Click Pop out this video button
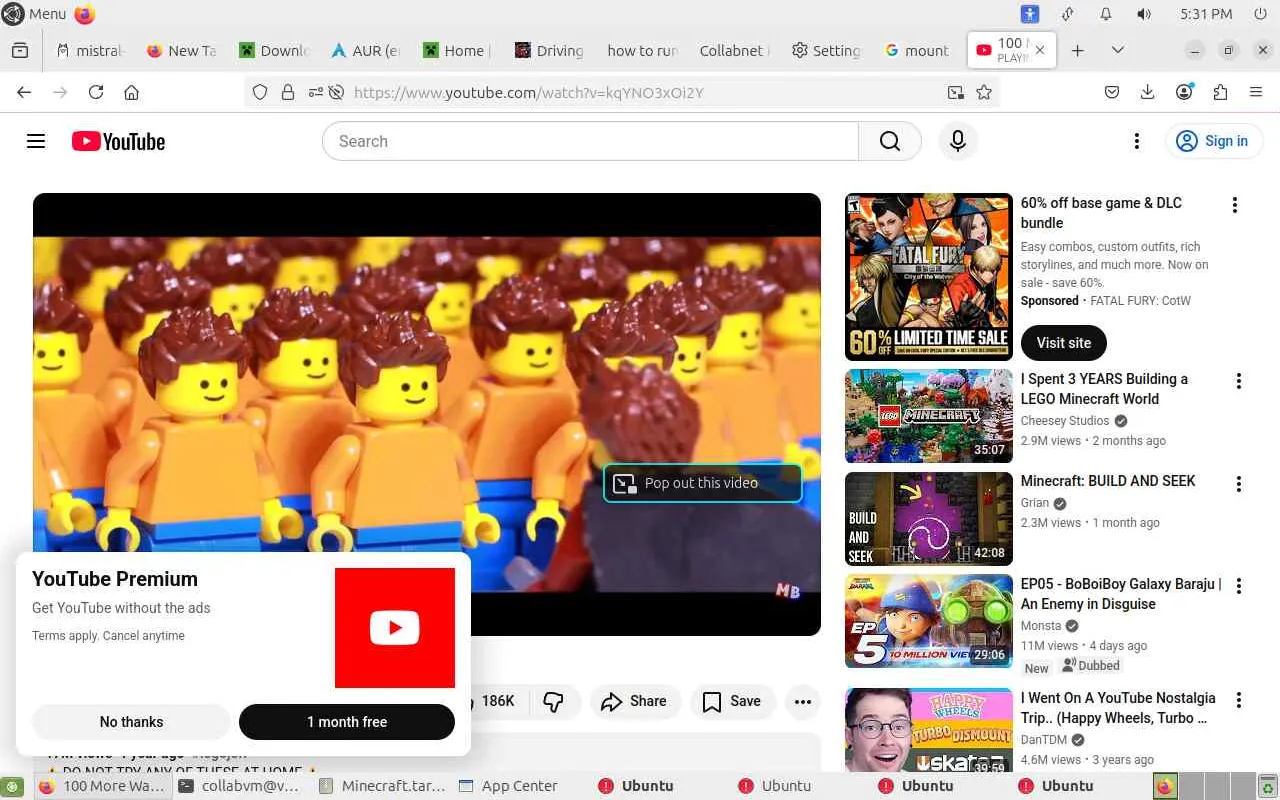The image size is (1280, 800). [x=702, y=483]
